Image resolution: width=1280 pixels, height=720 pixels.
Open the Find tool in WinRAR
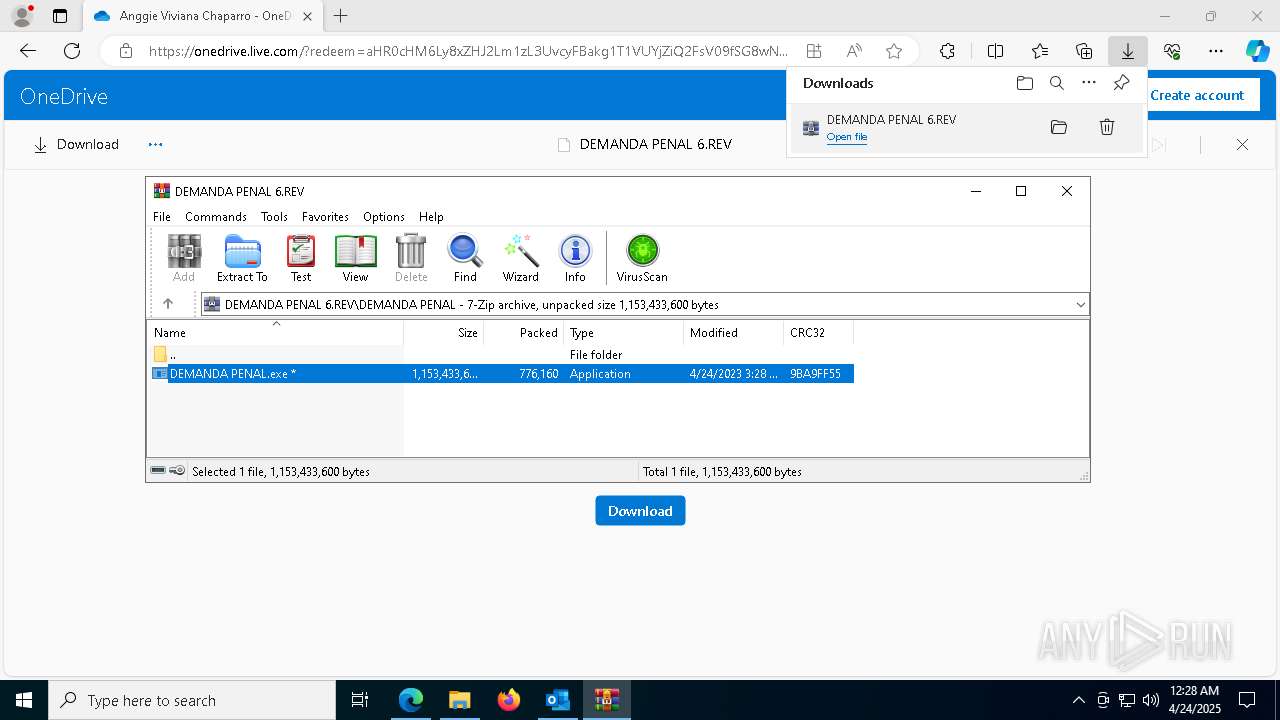(x=465, y=258)
